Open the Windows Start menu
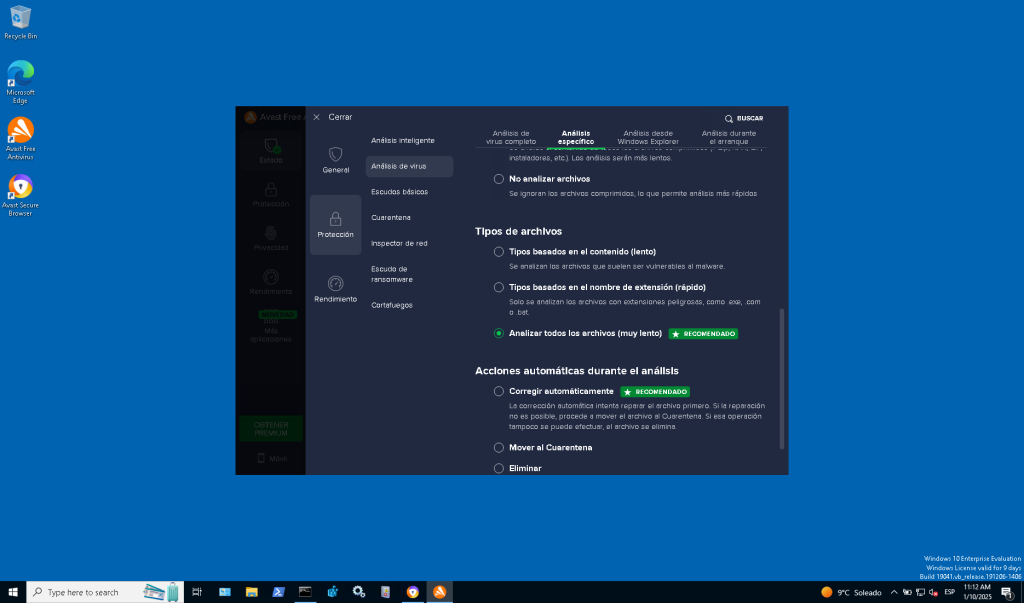This screenshot has width=1024, height=603. click(13, 592)
